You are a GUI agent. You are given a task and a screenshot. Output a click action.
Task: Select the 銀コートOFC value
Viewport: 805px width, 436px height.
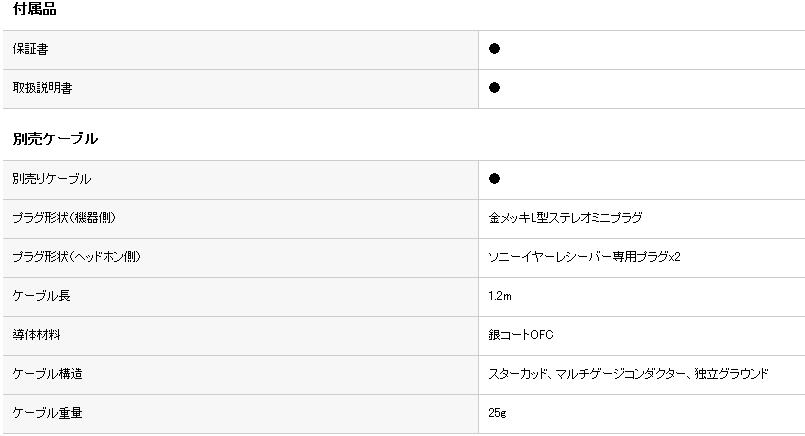coord(520,335)
